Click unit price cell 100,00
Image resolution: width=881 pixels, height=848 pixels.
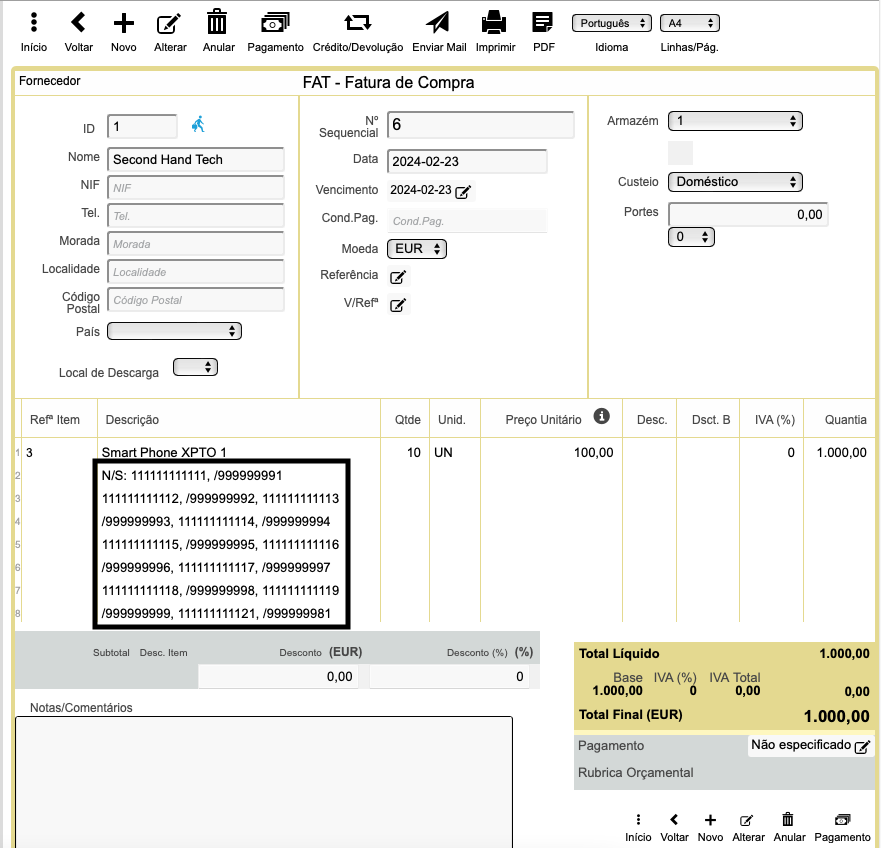point(593,452)
